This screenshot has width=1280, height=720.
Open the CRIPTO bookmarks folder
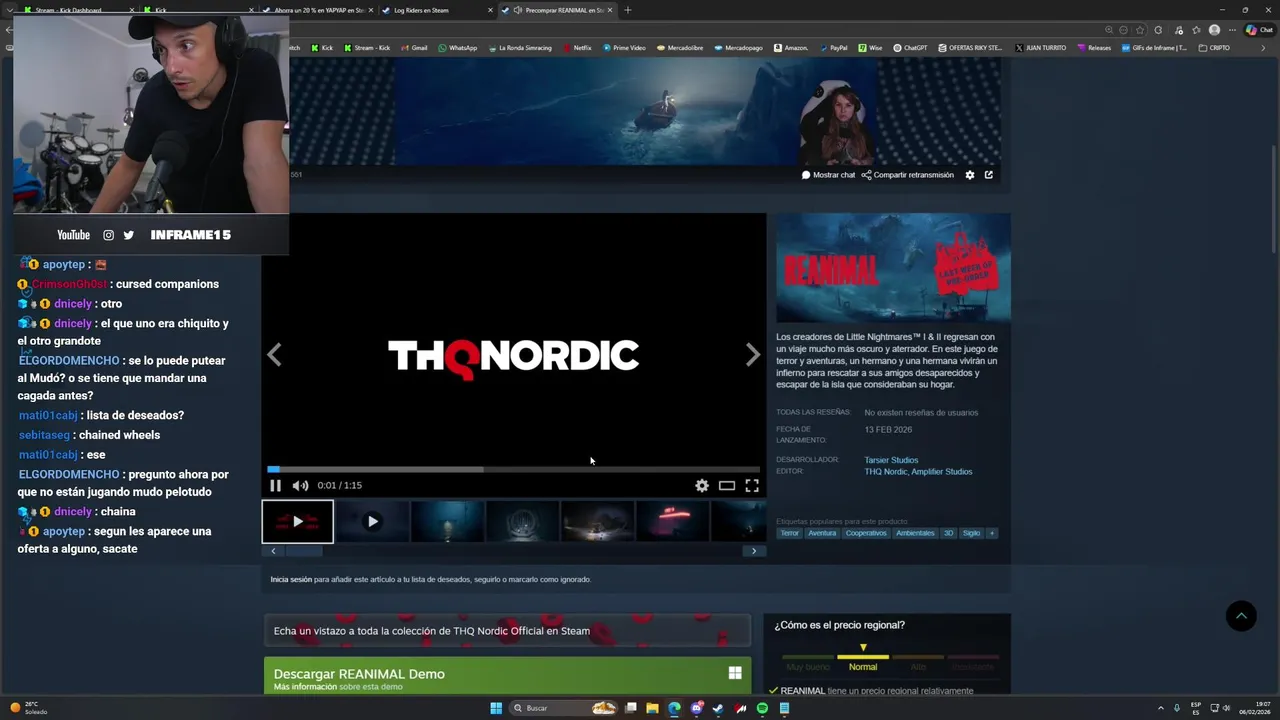(x=1214, y=48)
